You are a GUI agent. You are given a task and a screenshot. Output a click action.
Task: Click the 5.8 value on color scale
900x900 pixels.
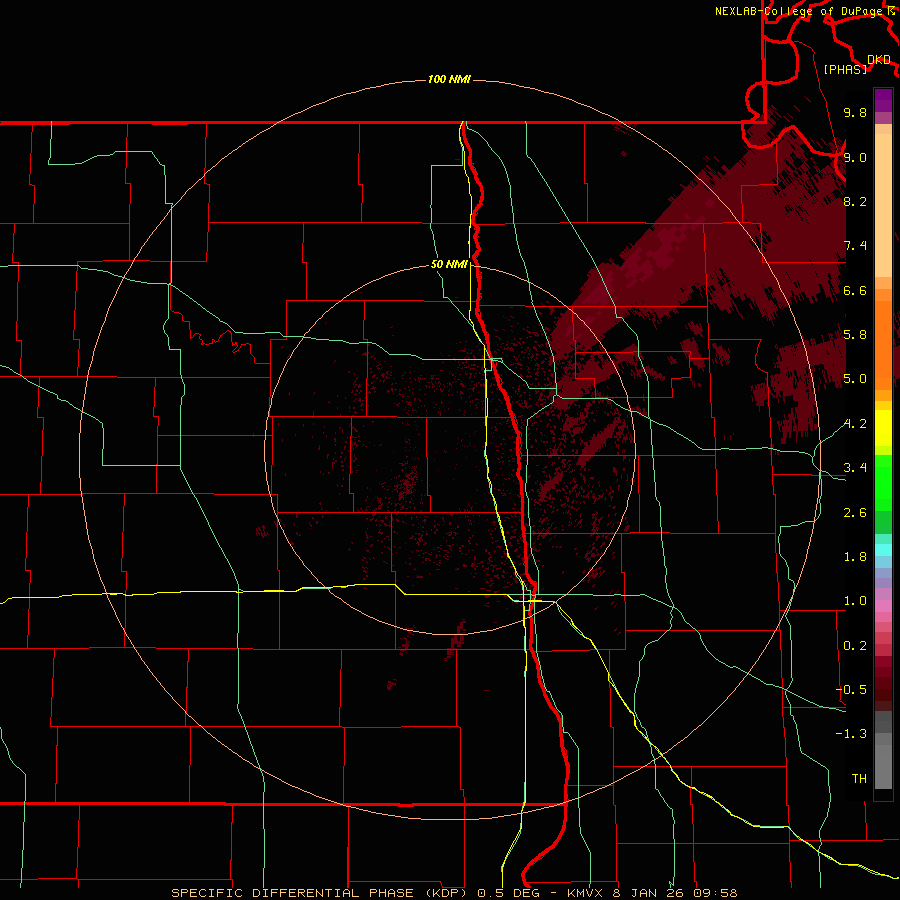tap(855, 334)
